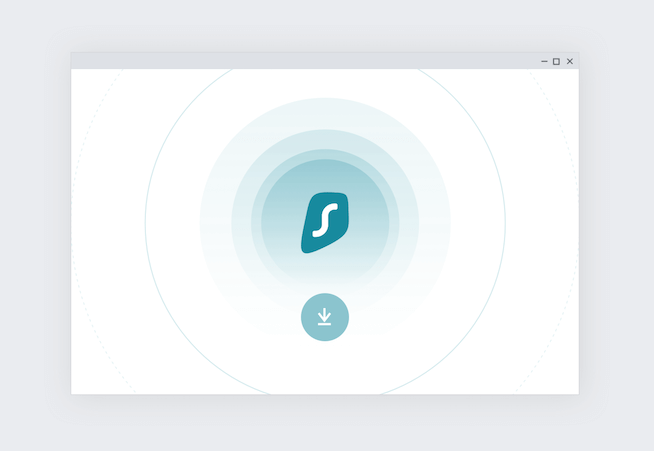654x451 pixels.
Task: Click the round download arrow button
Action: 325,317
